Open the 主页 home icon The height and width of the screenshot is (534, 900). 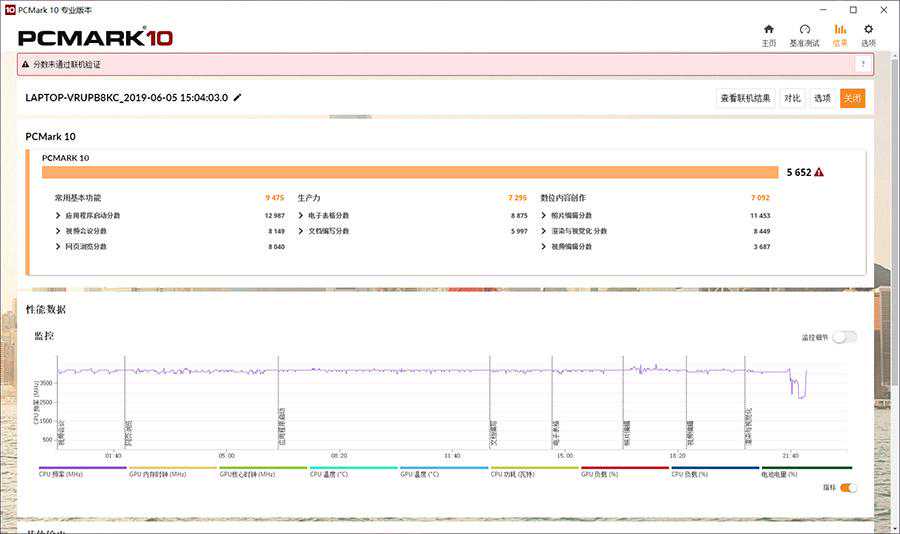pyautogui.click(x=768, y=30)
